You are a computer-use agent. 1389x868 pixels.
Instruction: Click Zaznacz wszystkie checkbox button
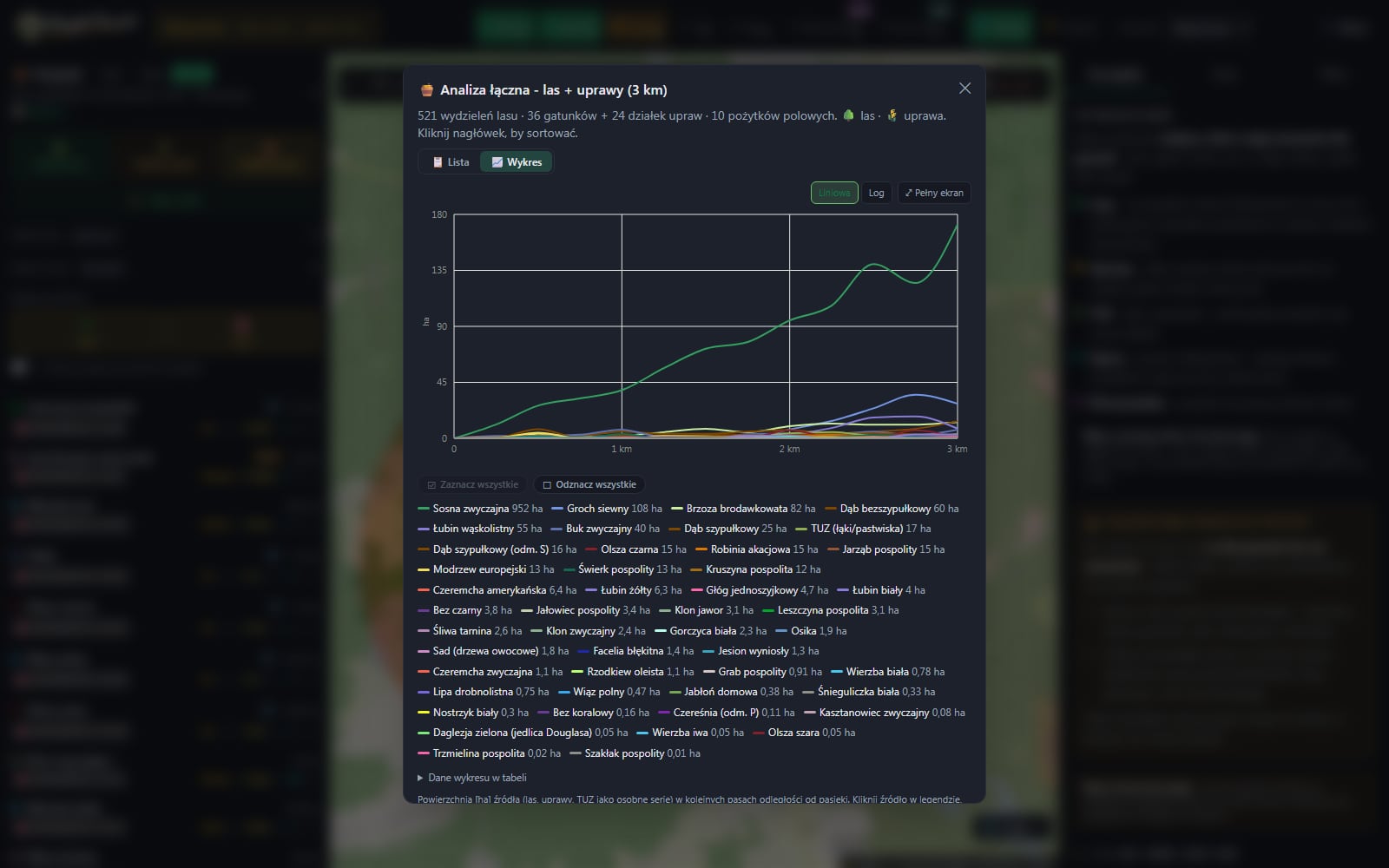coord(473,484)
